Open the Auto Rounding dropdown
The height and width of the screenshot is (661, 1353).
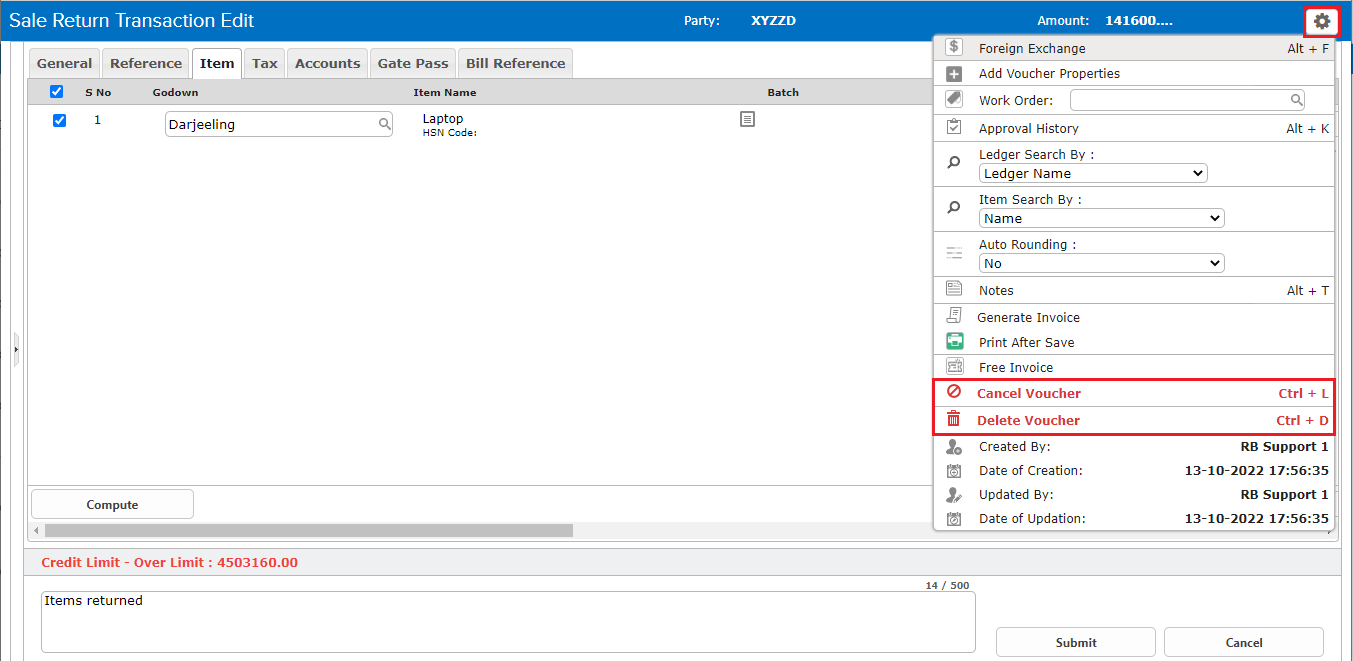[1100, 264]
